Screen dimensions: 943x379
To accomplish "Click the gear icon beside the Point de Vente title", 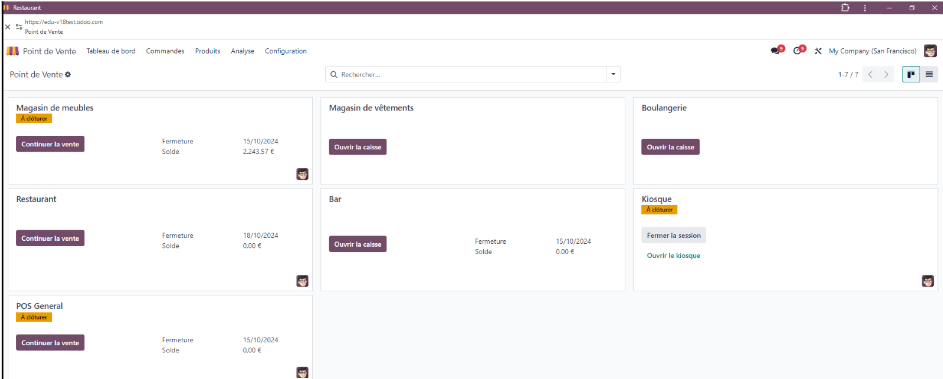I will click(x=68, y=75).
